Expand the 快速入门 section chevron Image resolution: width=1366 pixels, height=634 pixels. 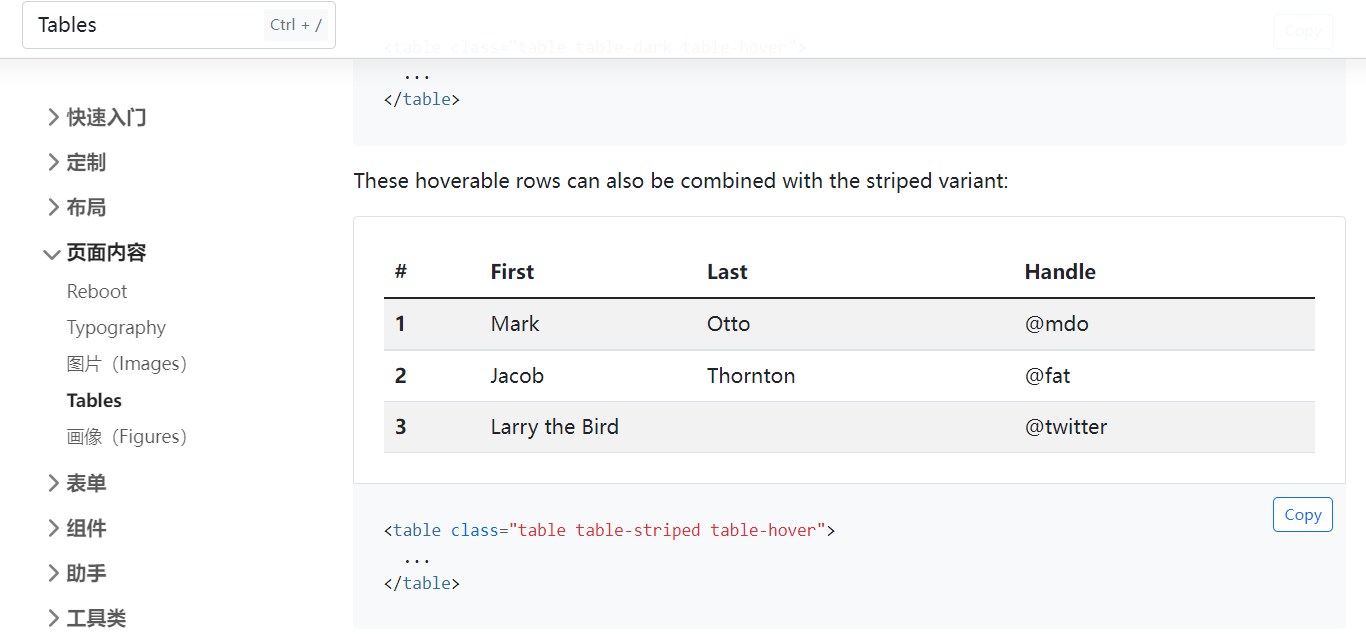(53, 117)
